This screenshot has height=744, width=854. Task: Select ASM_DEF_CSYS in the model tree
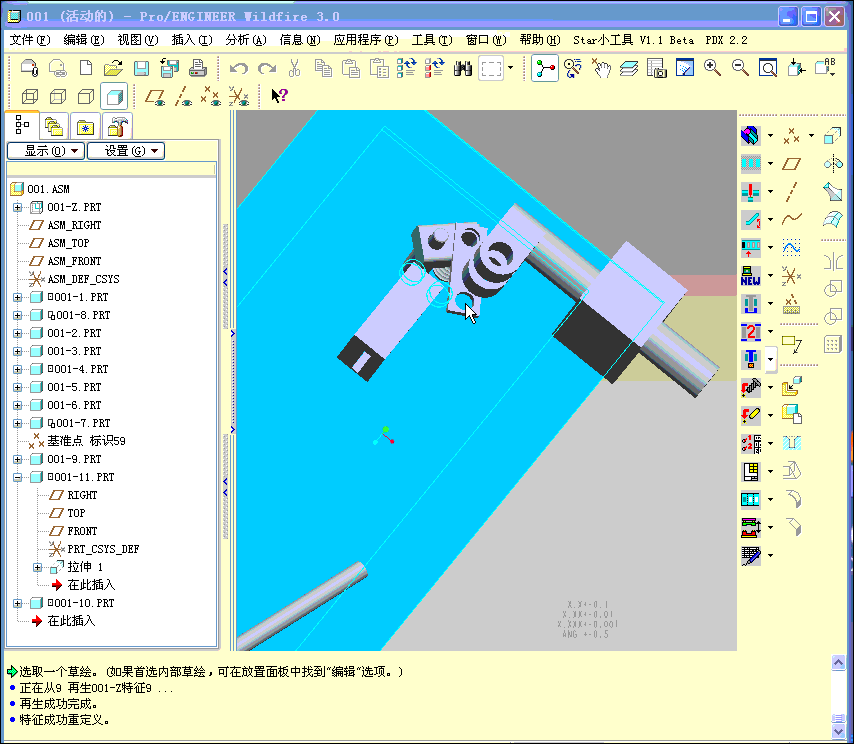[83, 279]
